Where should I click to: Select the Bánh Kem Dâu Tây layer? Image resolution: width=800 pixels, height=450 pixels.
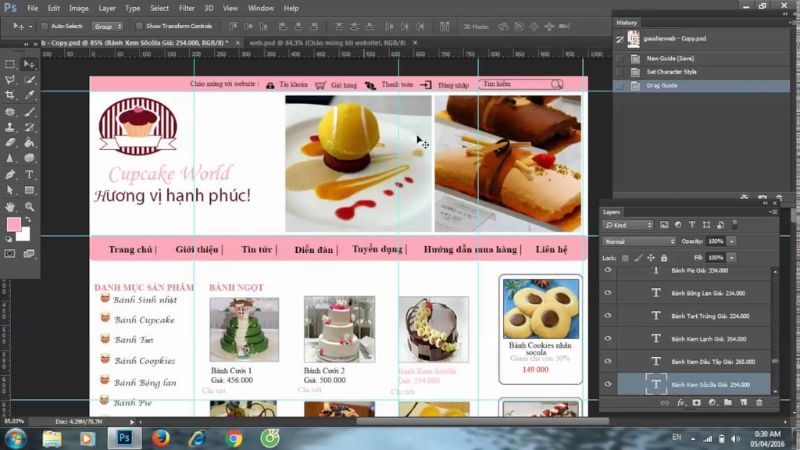coord(712,361)
